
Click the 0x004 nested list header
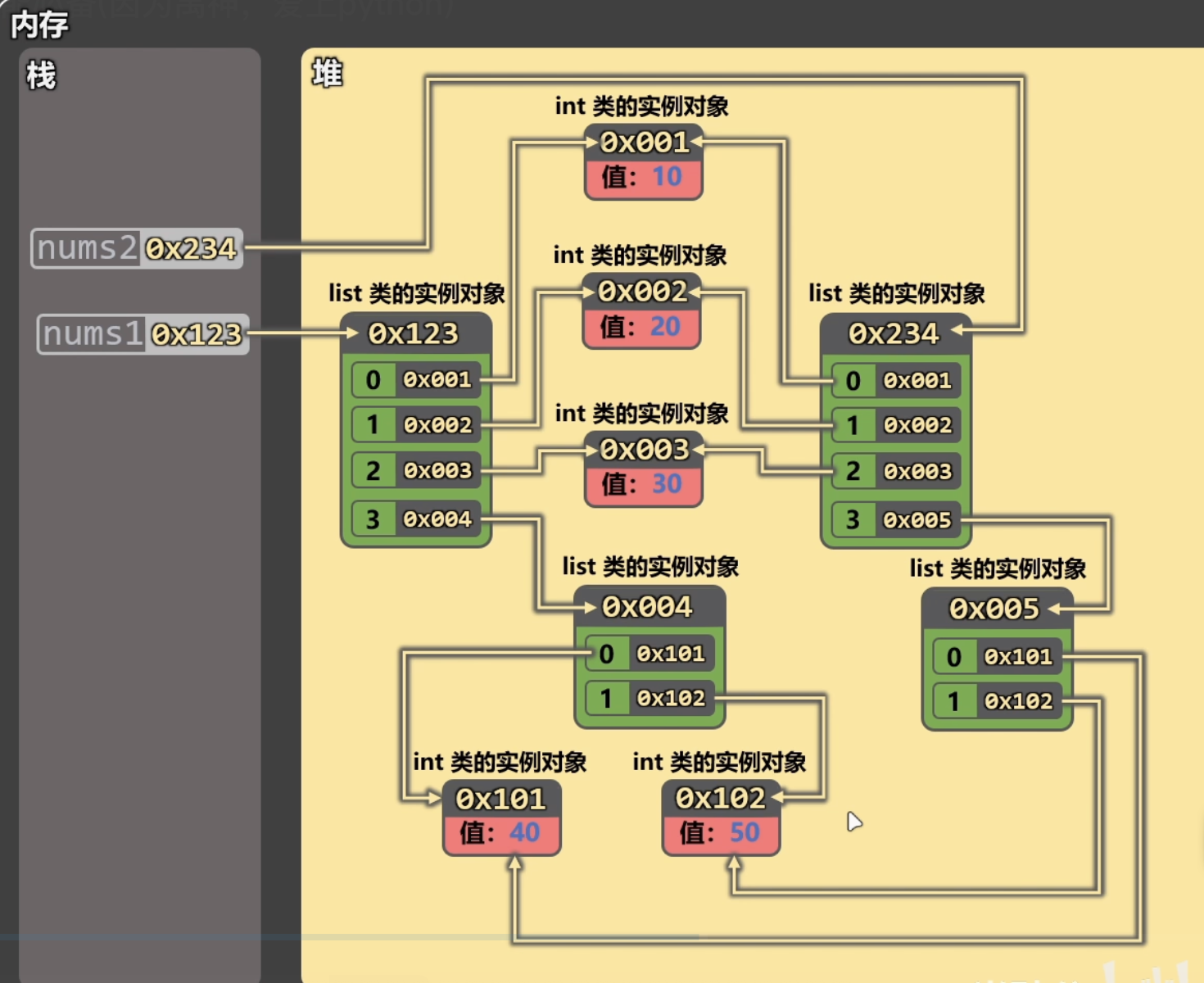pos(648,607)
